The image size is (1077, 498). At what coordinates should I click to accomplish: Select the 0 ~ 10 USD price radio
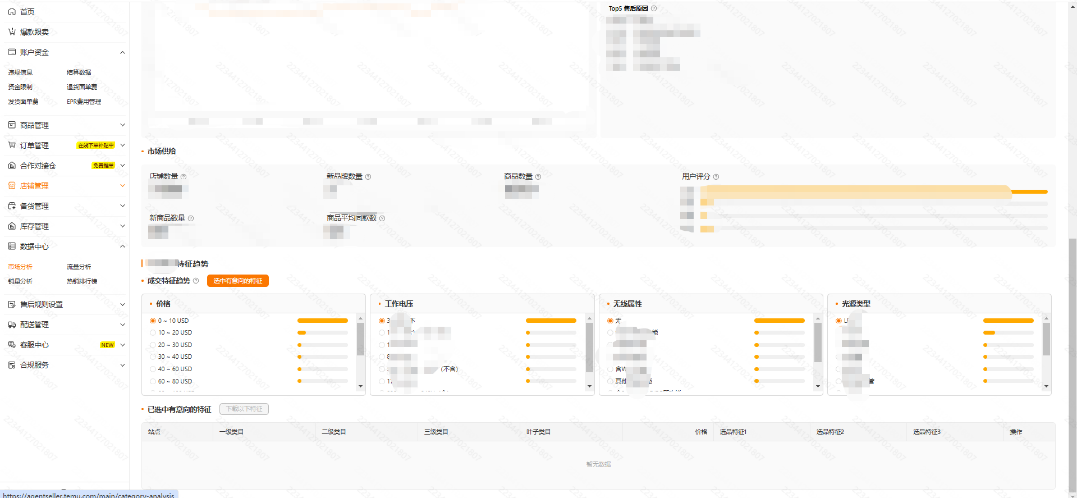coord(152,320)
